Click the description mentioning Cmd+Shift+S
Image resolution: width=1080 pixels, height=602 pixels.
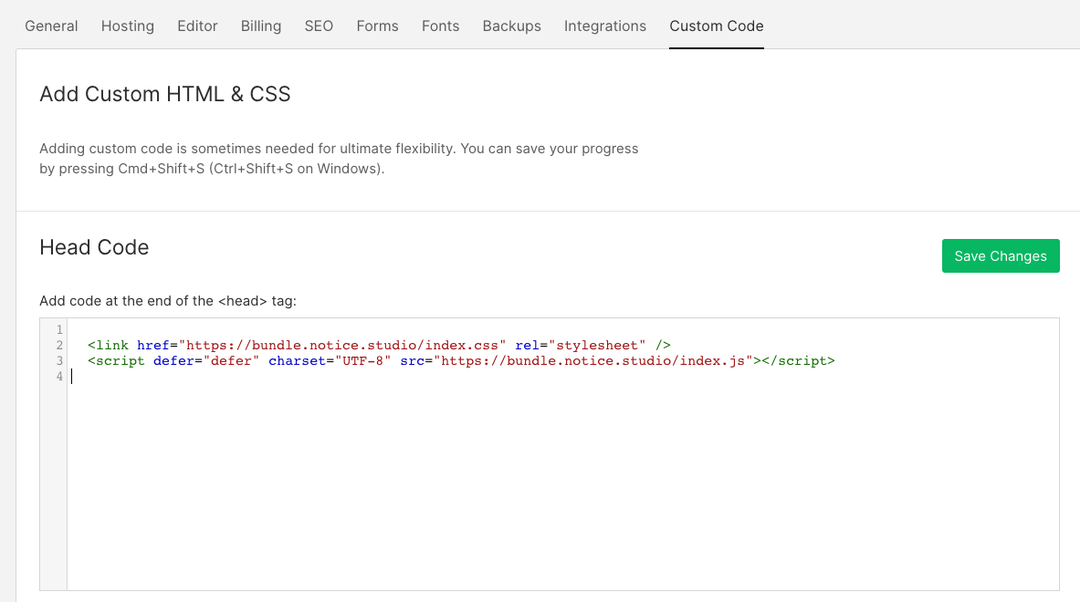[339, 158]
